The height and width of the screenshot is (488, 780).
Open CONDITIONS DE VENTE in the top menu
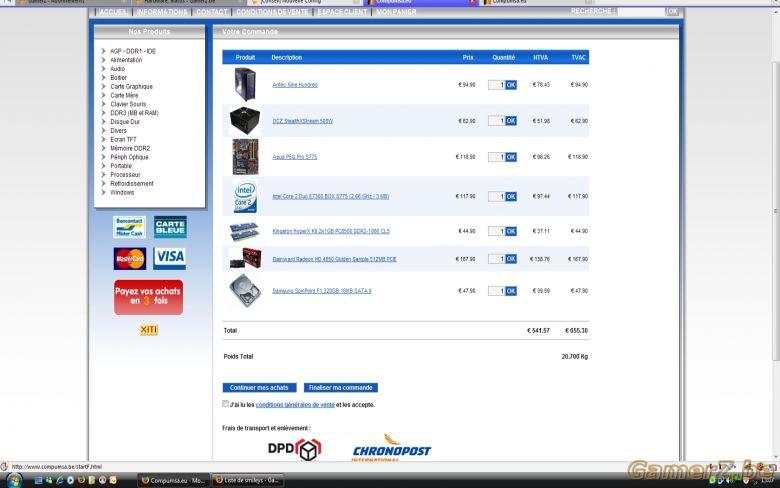click(x=272, y=12)
